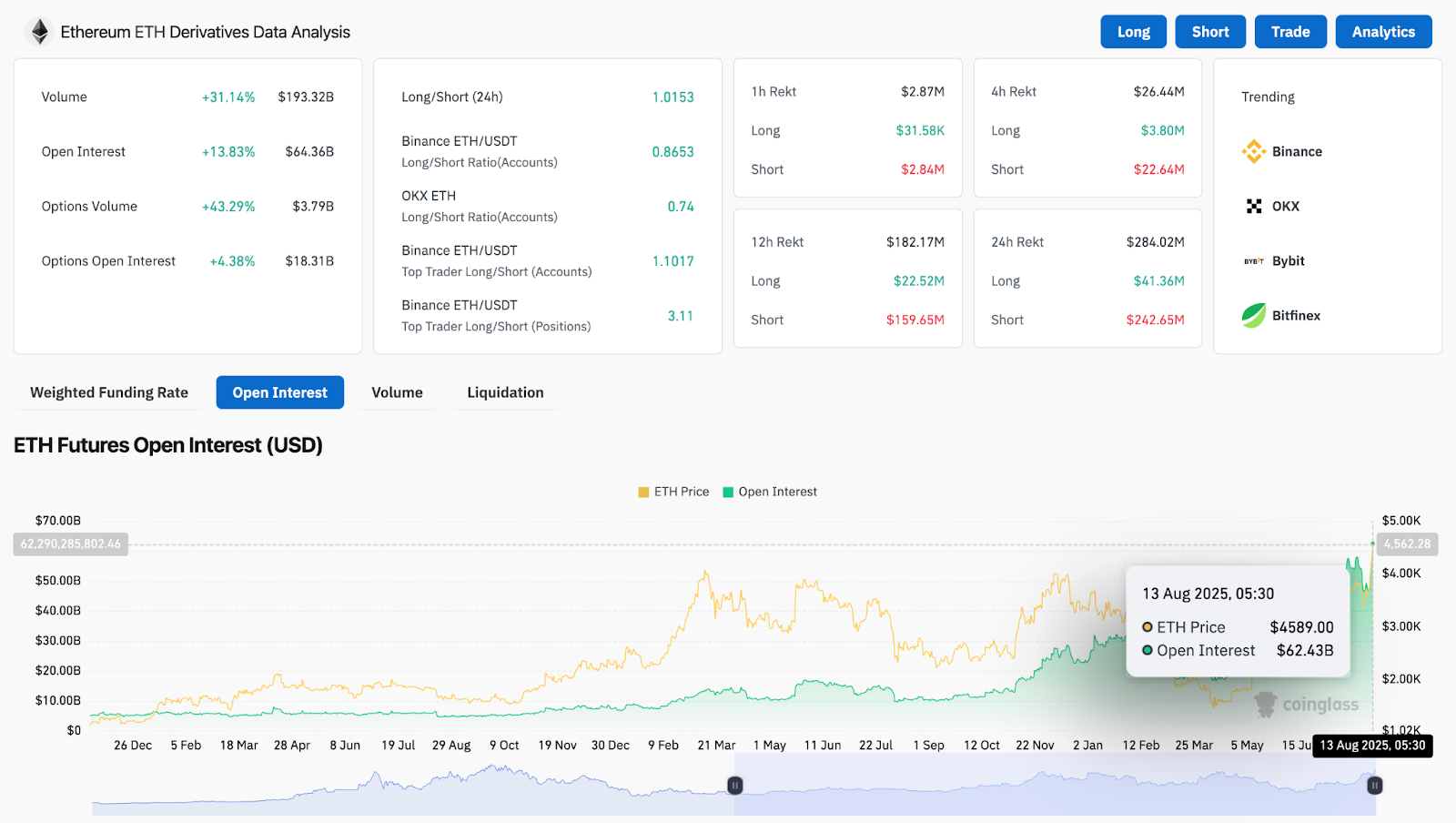The height and width of the screenshot is (823, 1456).
Task: Click the right pause handle on the timeline
Action: 1374,785
